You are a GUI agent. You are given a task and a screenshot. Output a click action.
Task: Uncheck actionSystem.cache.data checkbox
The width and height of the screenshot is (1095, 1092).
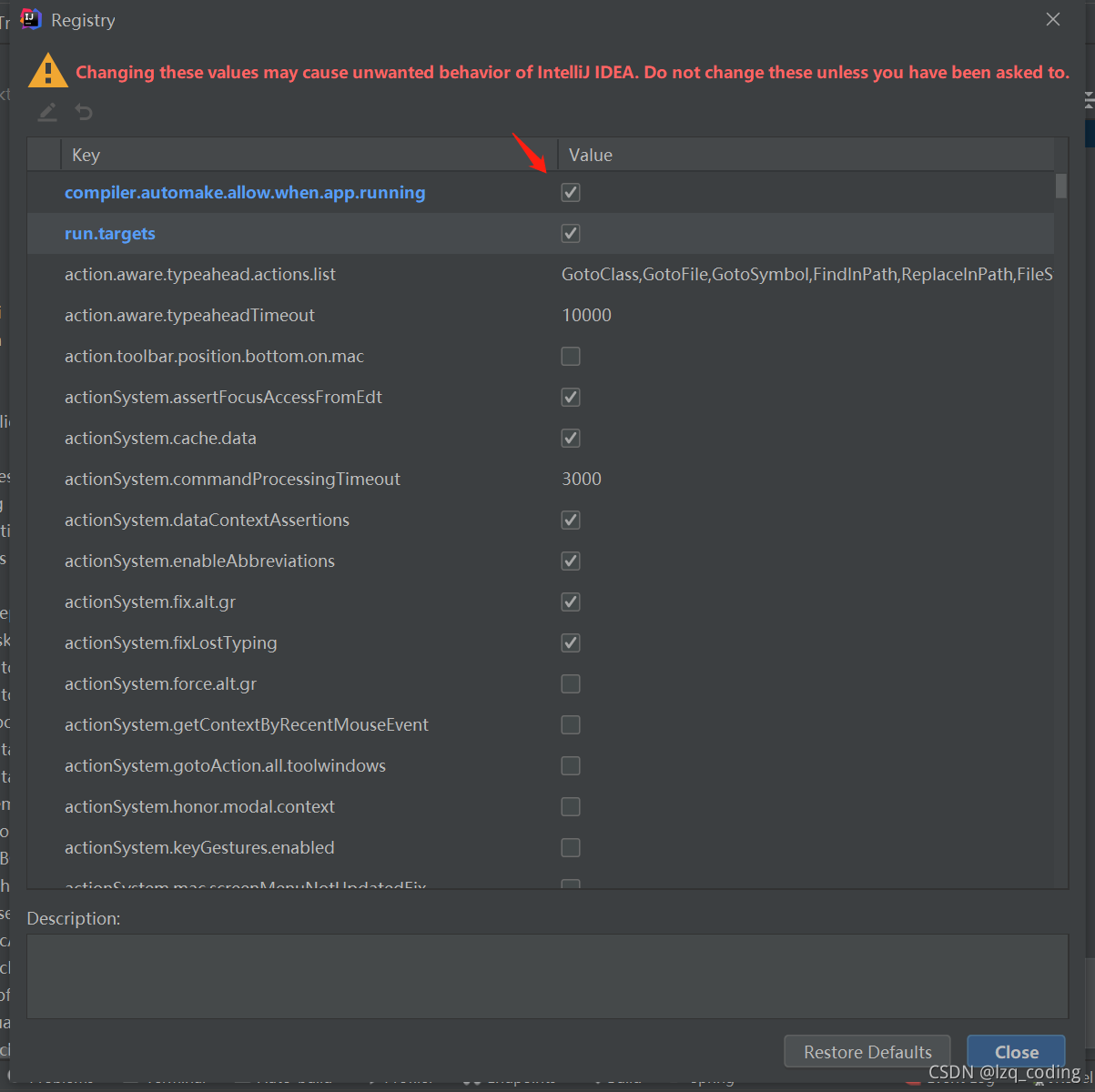[571, 439]
